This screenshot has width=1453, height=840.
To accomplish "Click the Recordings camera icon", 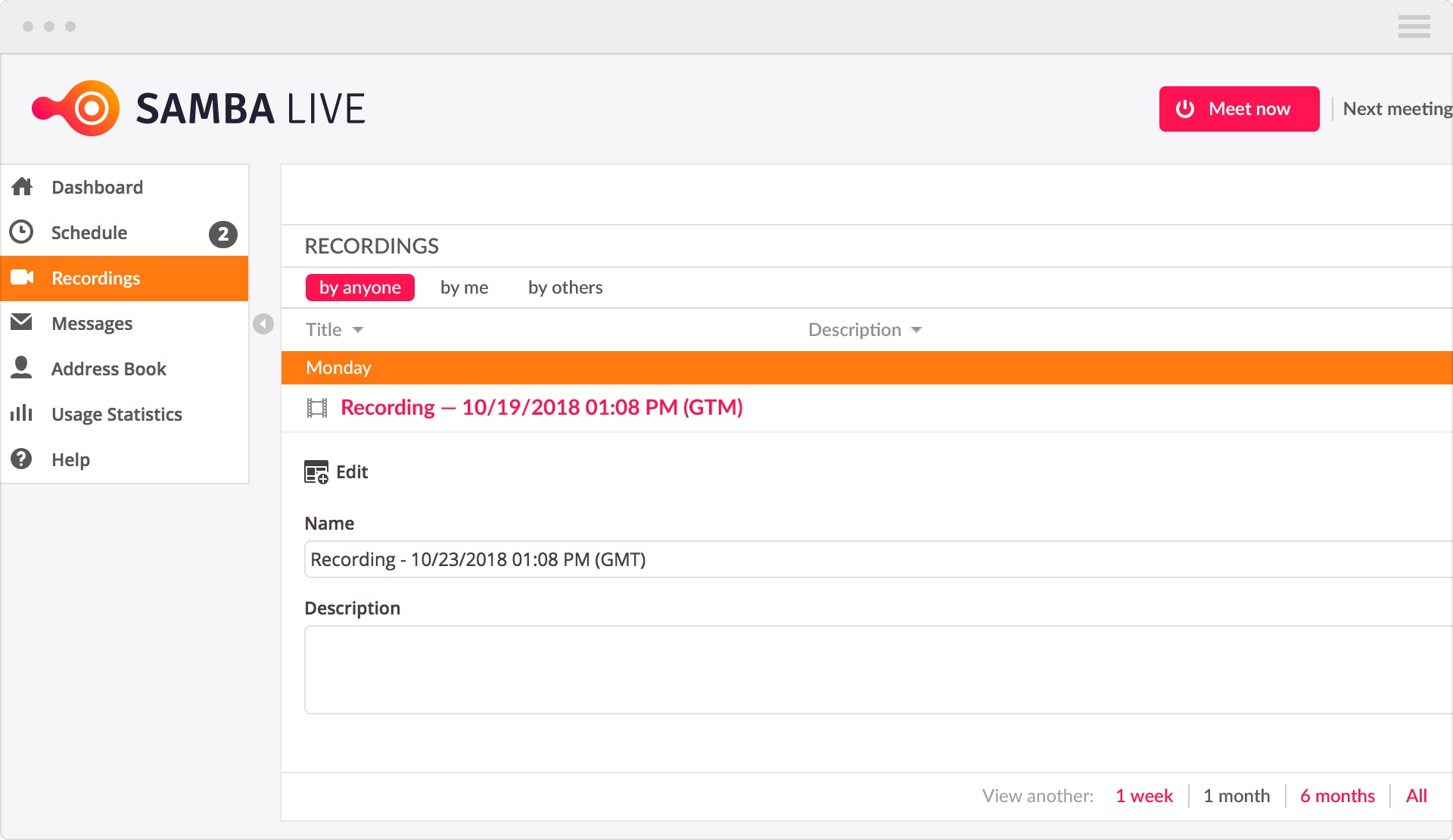I will [x=22, y=278].
